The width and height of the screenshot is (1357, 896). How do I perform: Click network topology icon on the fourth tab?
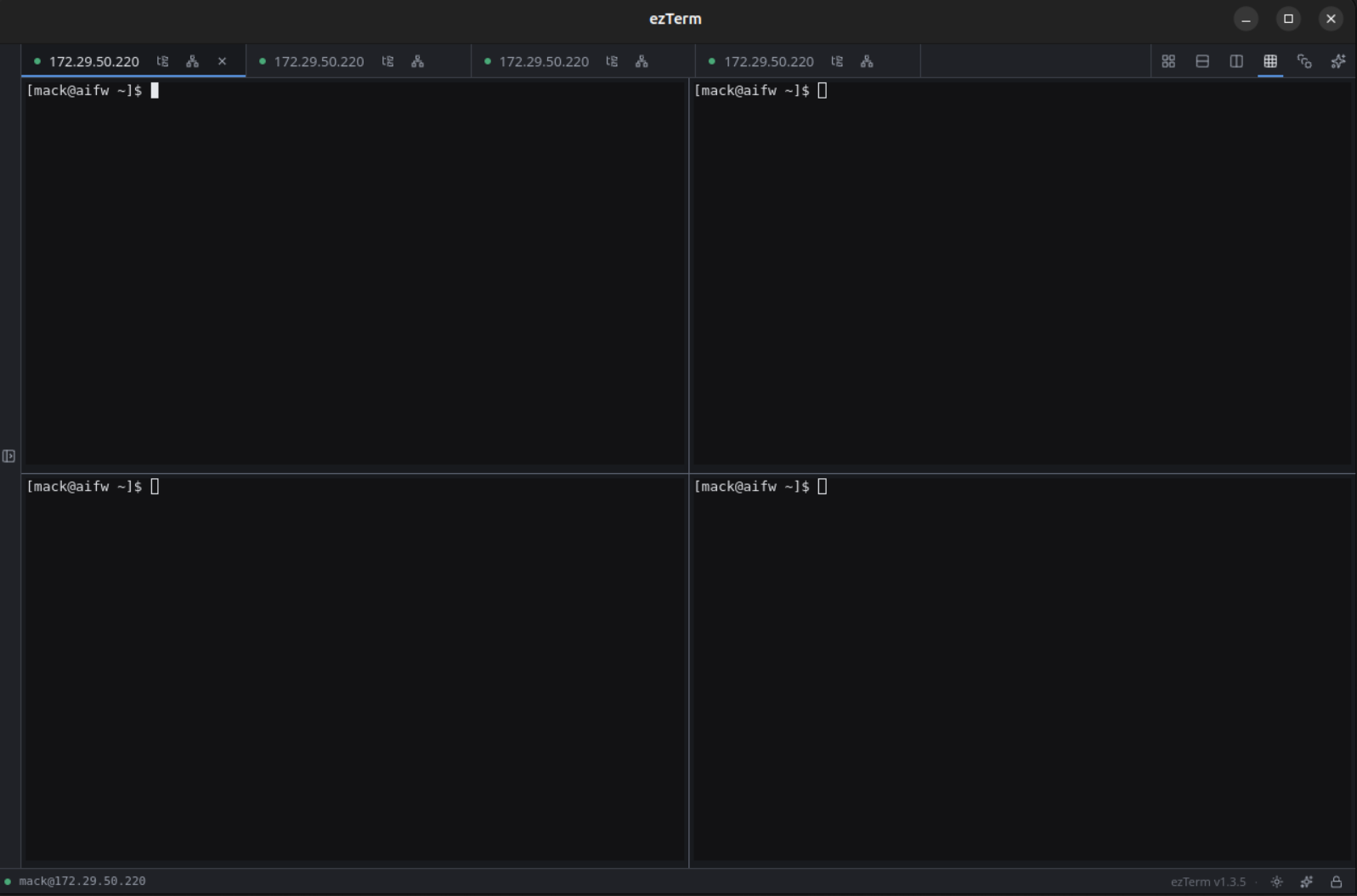click(868, 61)
